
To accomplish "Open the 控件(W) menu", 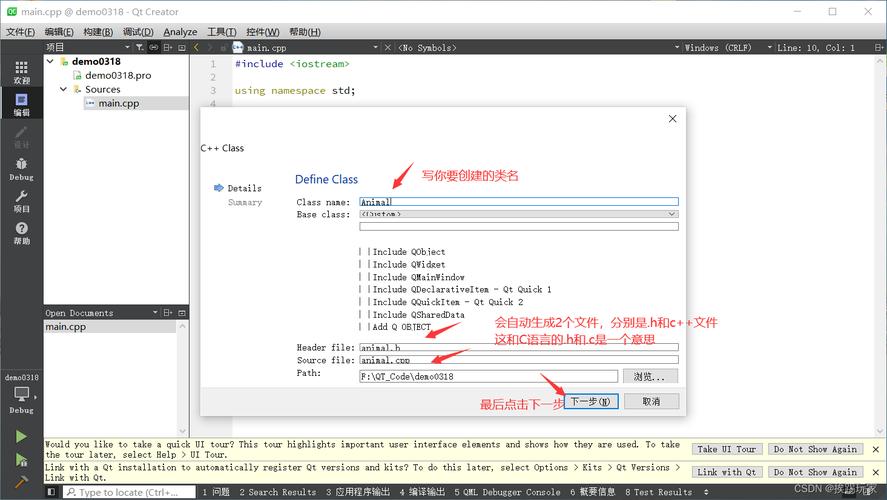I will click(262, 32).
